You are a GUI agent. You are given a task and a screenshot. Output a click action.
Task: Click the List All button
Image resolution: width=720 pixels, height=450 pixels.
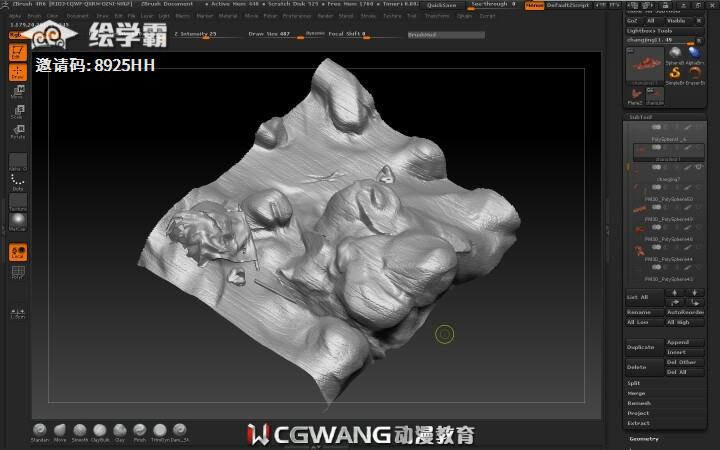645,297
